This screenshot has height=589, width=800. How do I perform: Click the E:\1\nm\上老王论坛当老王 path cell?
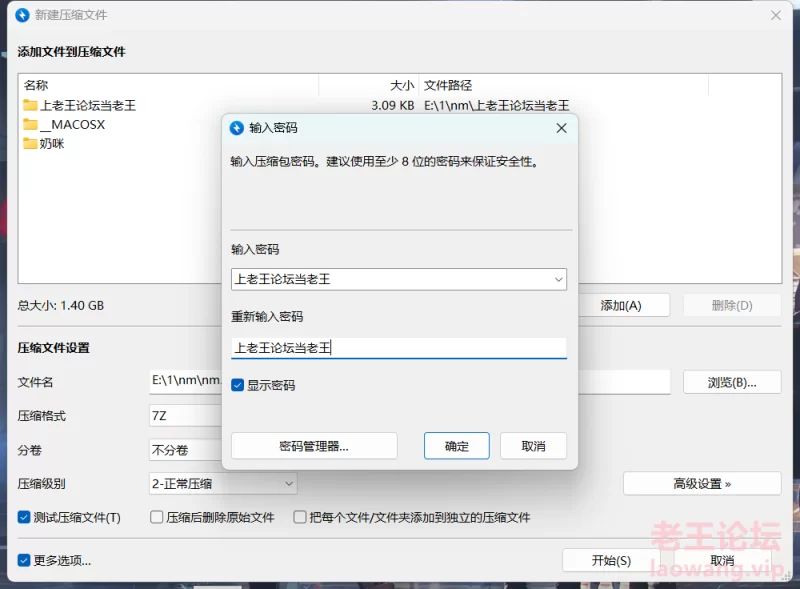click(496, 106)
